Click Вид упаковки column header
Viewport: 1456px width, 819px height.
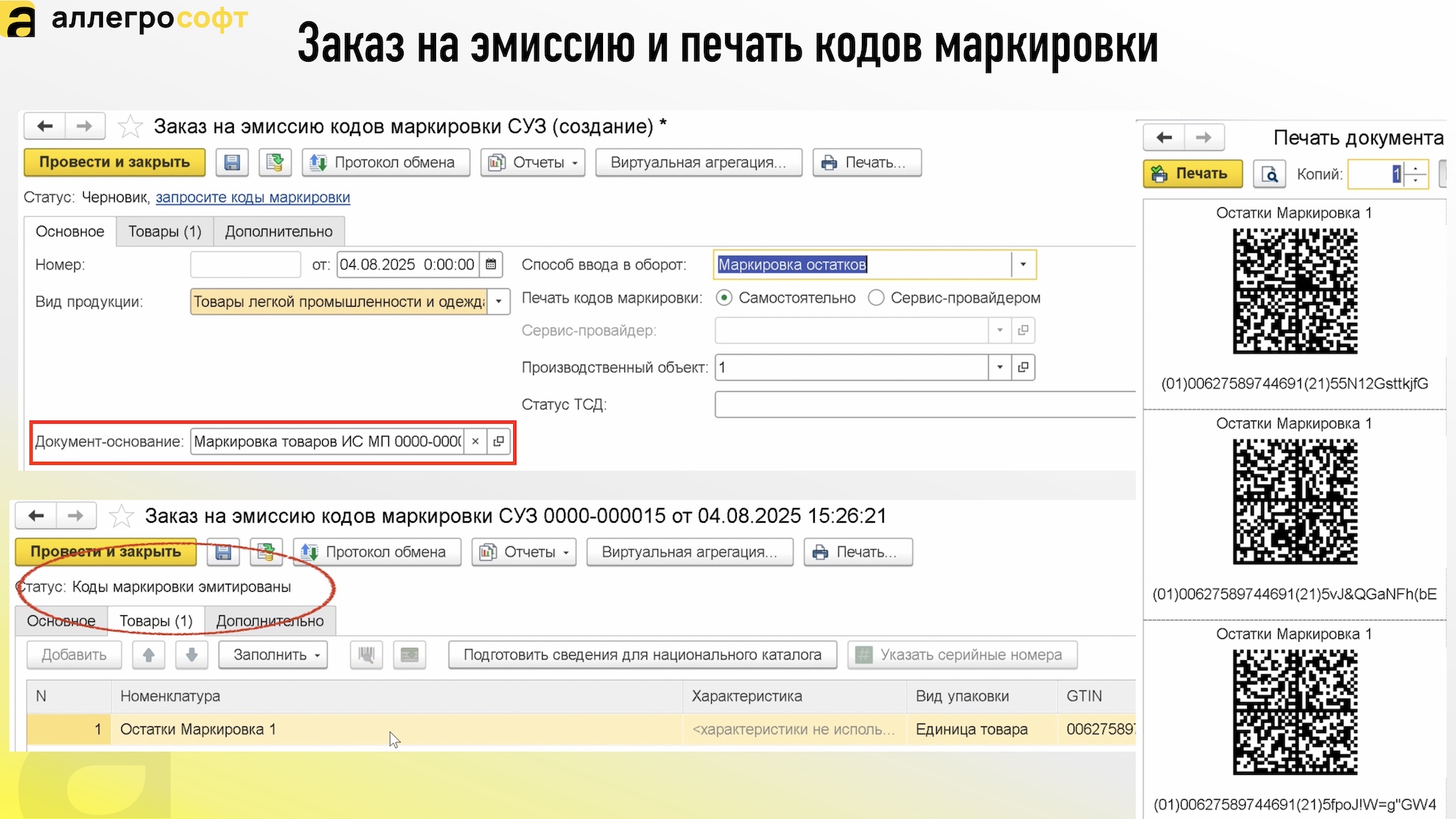coord(982,696)
